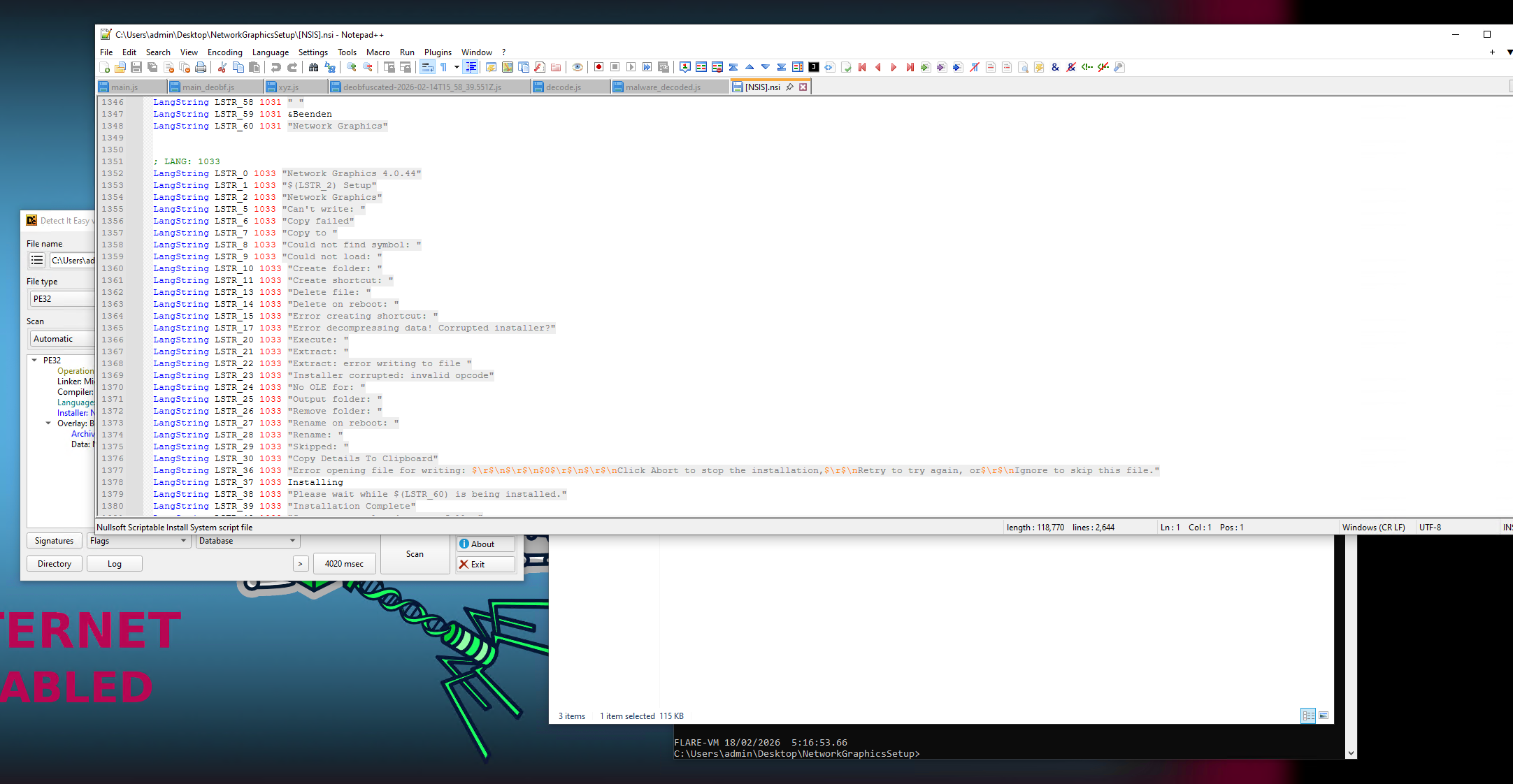Click the blue downward triangle toolbar icon

(x=766, y=67)
